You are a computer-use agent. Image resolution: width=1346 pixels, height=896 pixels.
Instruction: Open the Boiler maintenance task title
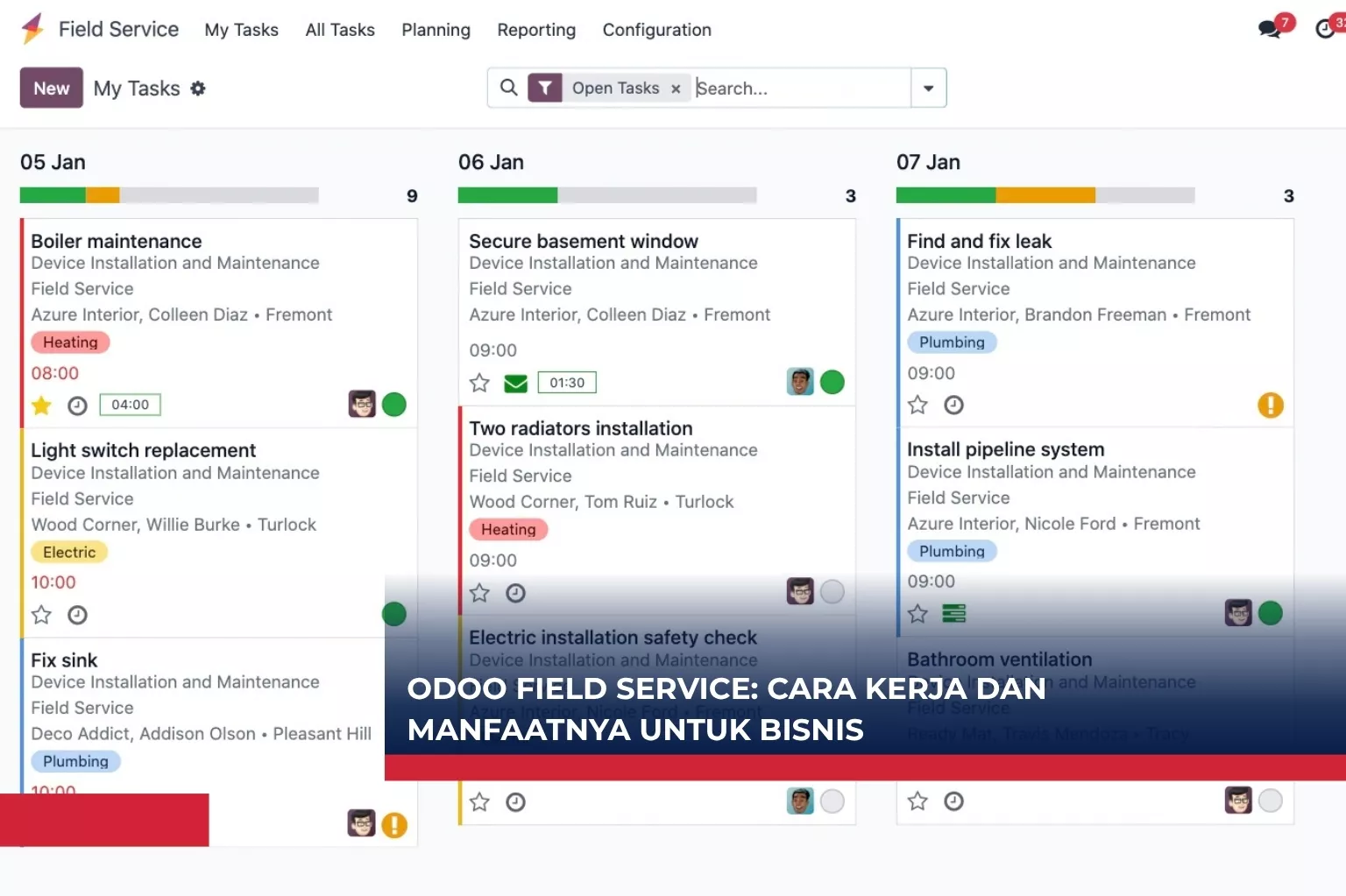[x=117, y=241]
